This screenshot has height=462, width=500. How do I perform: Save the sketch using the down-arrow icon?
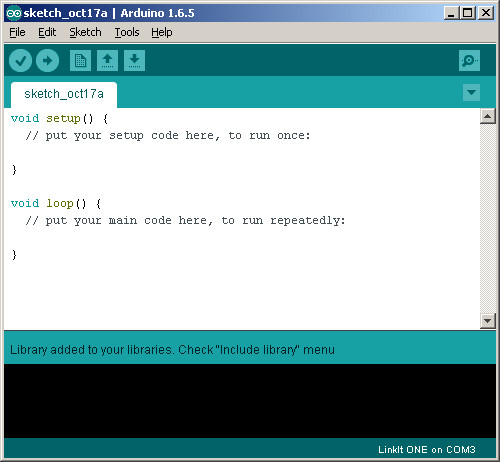click(134, 61)
